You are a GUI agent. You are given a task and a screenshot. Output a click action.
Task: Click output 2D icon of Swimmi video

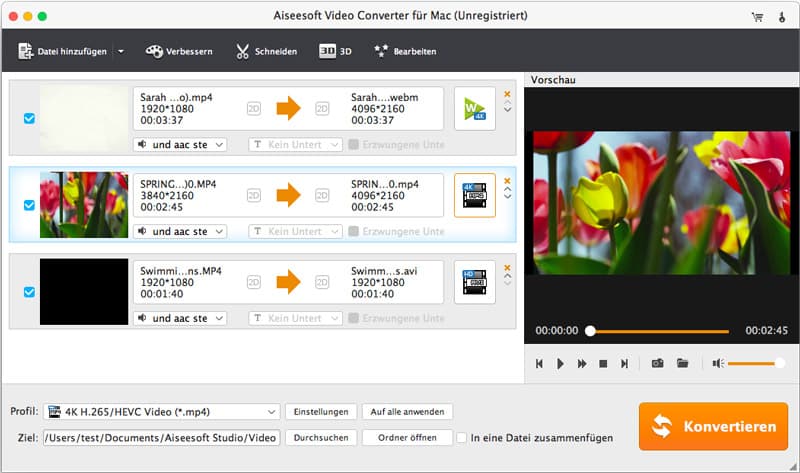322,282
